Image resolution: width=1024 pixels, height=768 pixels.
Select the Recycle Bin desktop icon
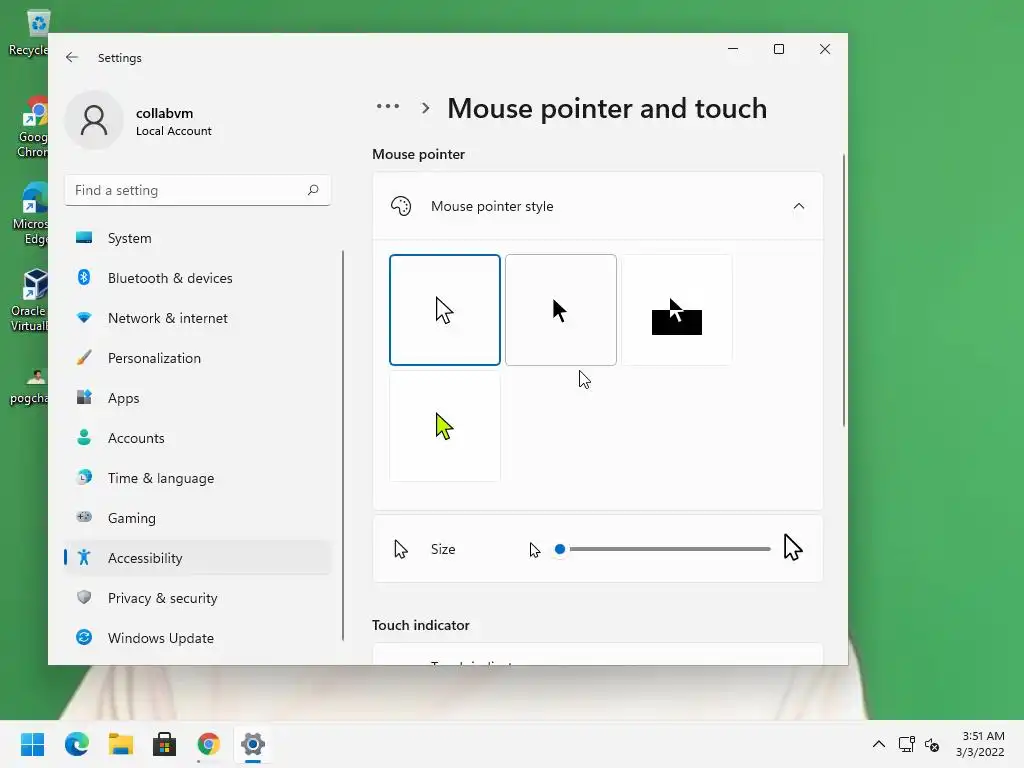pos(30,34)
